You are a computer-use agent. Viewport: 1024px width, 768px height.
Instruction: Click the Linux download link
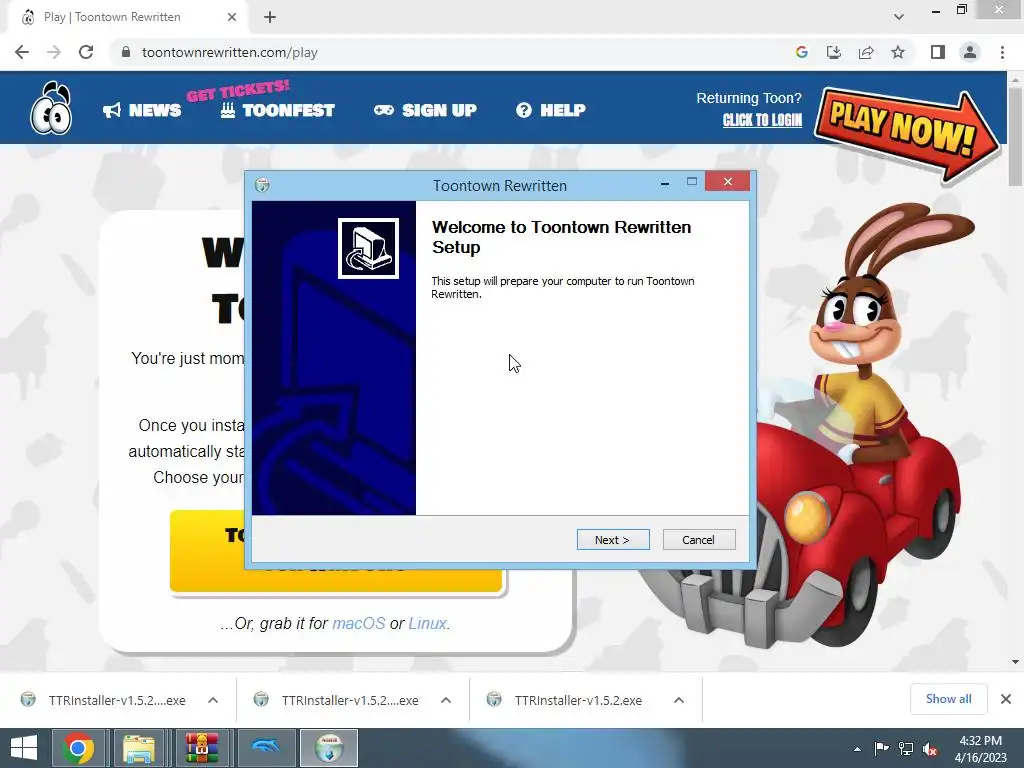pyautogui.click(x=427, y=624)
